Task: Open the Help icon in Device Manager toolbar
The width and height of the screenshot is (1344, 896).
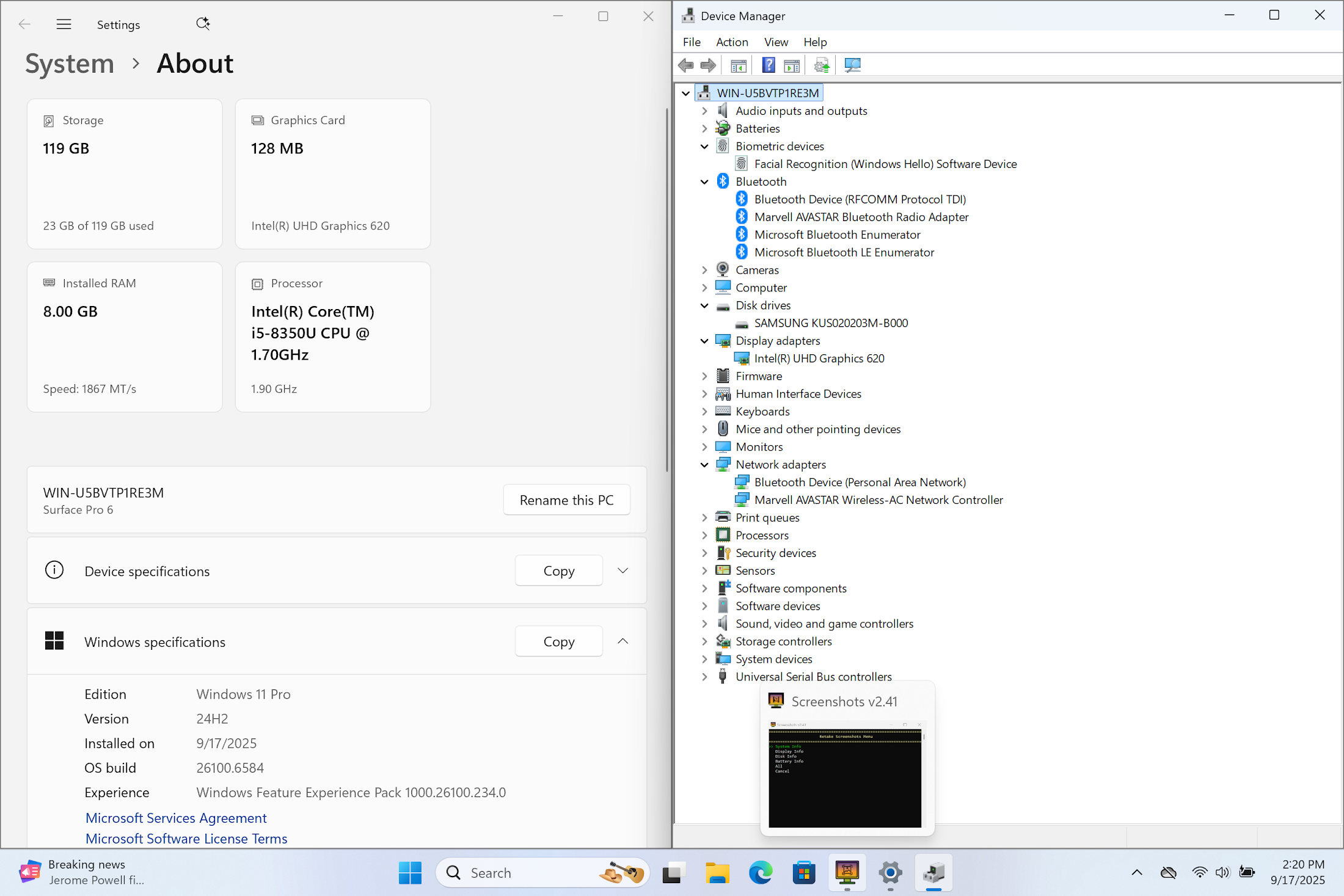Action: point(769,65)
